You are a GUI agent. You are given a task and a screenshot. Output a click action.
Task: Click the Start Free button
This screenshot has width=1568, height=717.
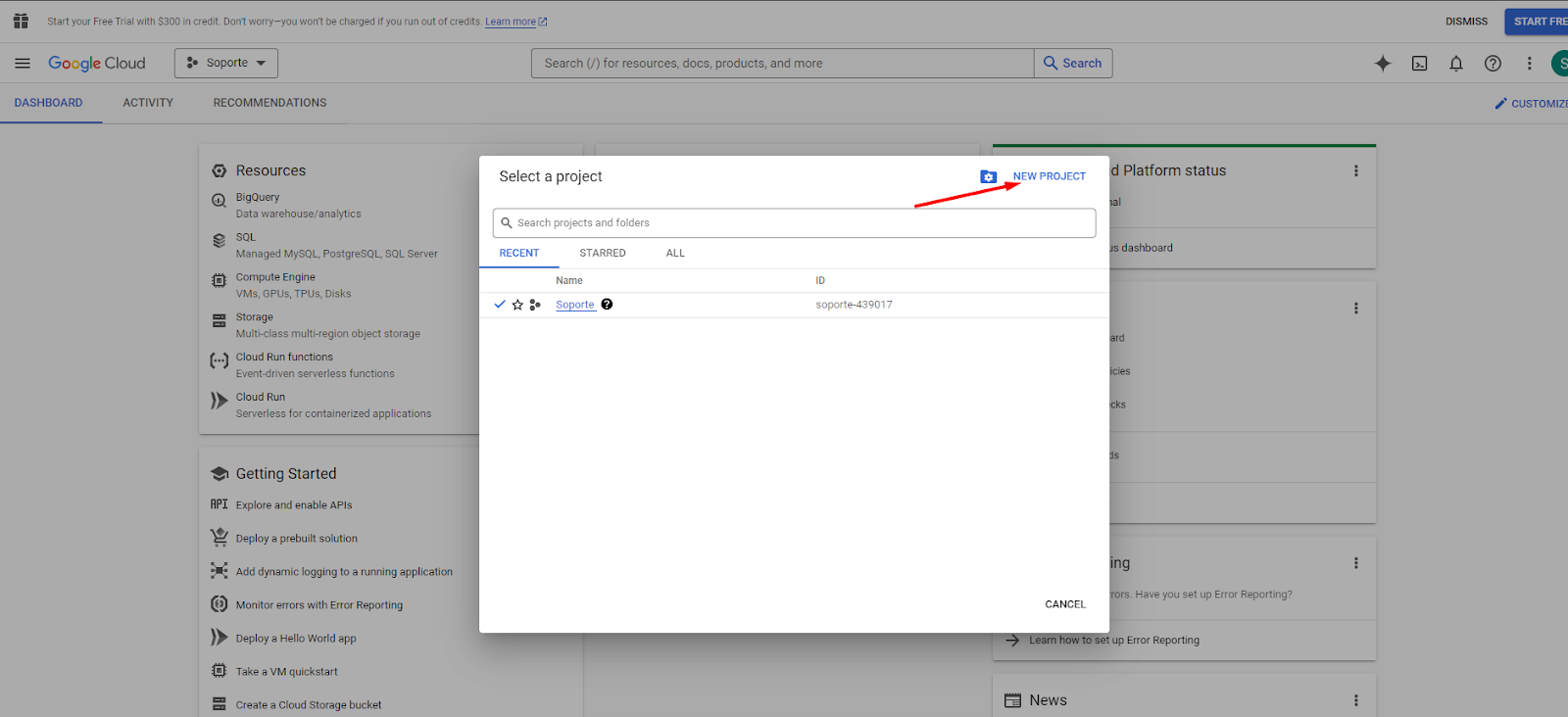coord(1537,22)
